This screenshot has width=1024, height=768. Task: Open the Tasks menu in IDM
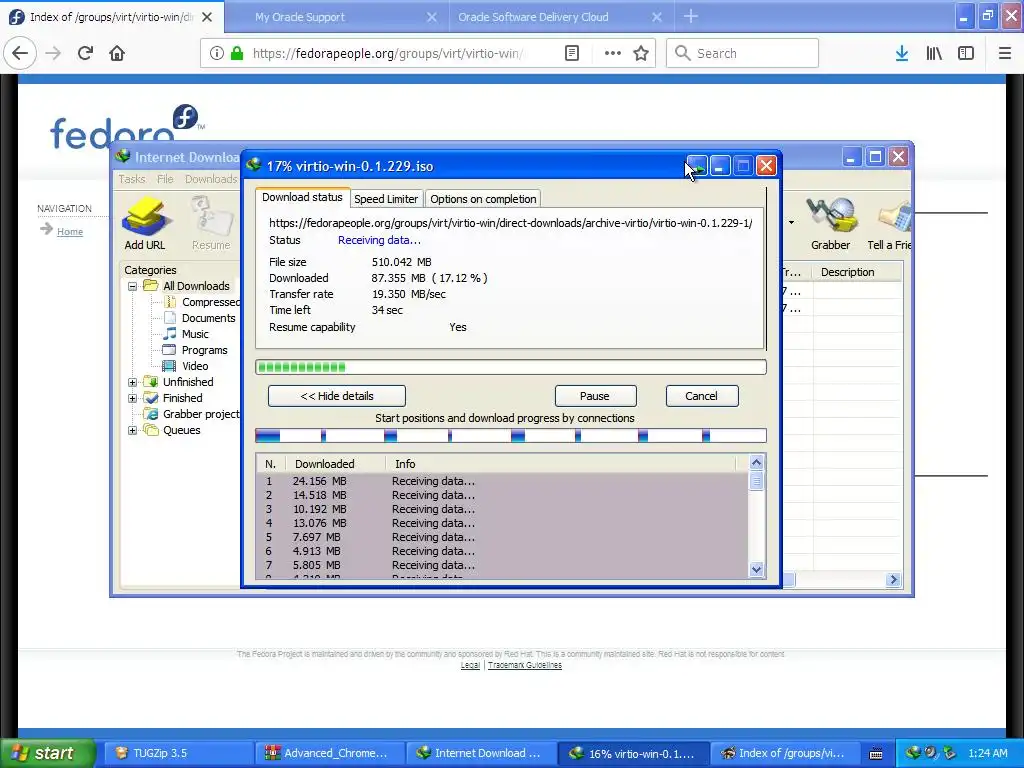pos(132,179)
